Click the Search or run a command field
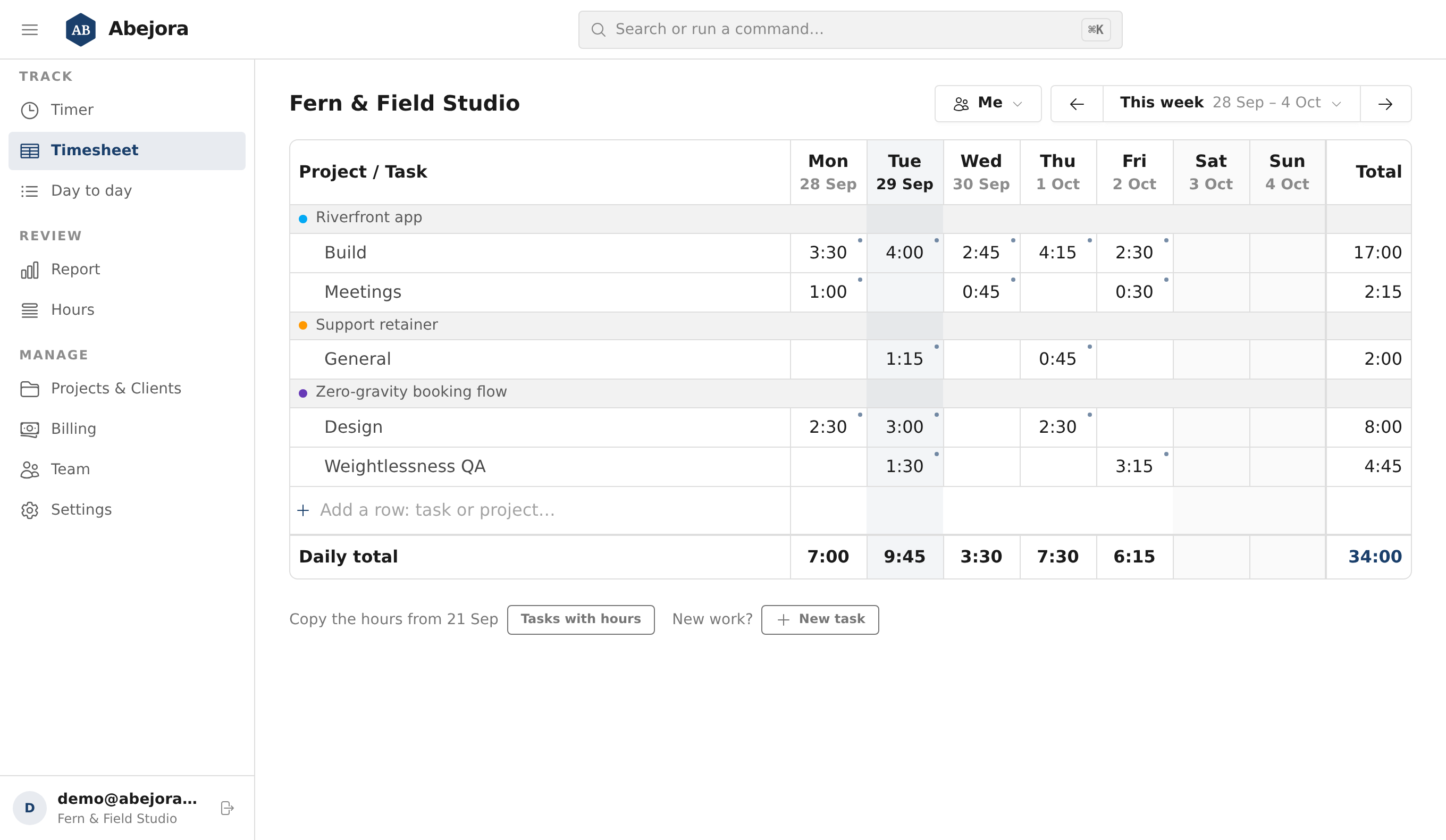The height and width of the screenshot is (840, 1446). (850, 30)
